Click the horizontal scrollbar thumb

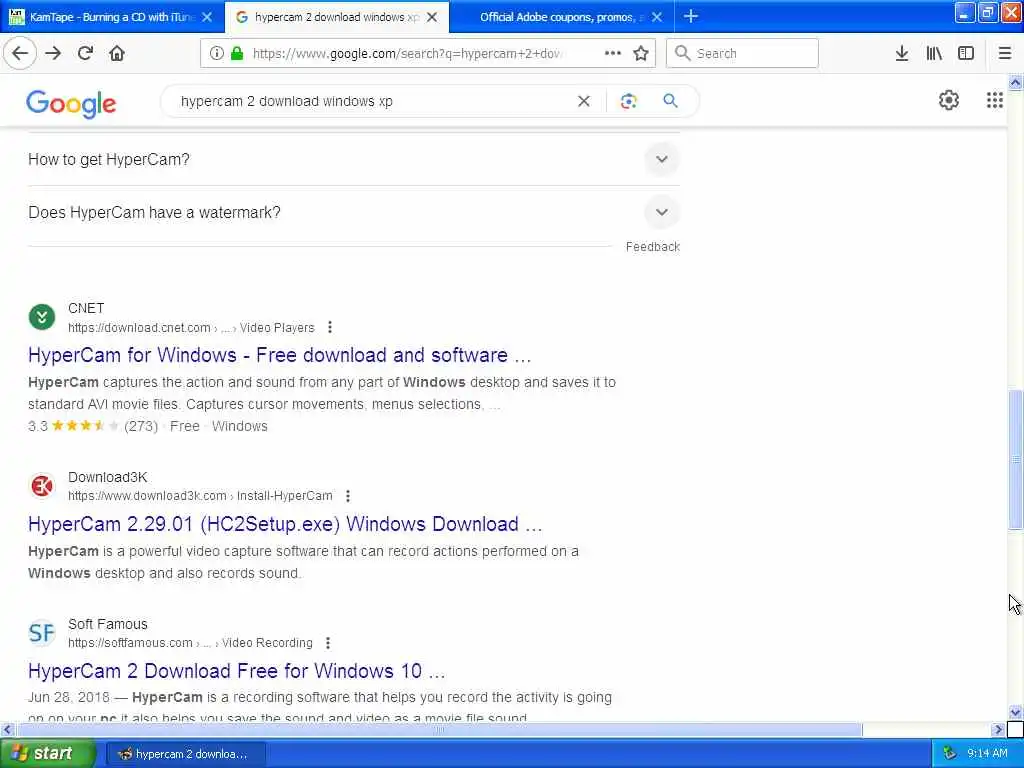point(440,729)
